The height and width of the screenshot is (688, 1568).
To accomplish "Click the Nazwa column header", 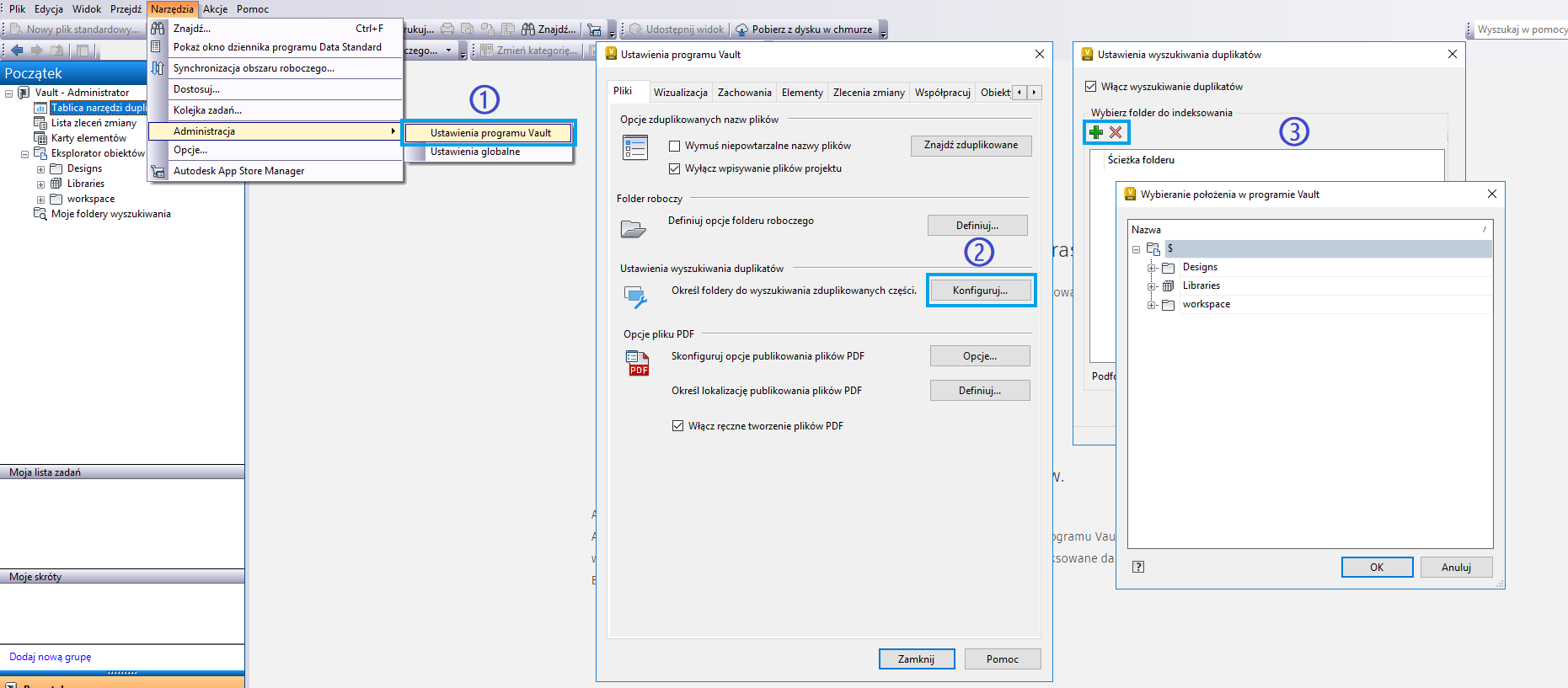I will tap(1309, 230).
